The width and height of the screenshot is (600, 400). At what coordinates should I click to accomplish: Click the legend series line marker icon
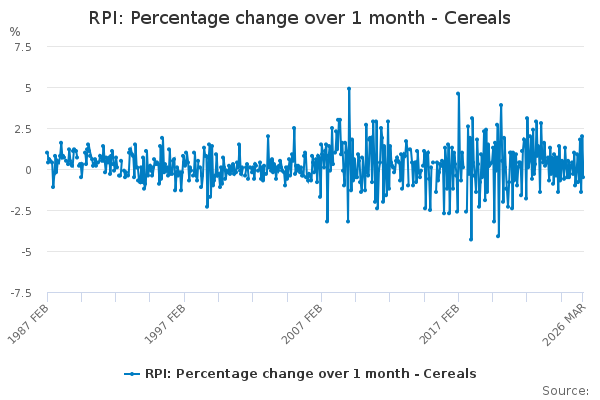coord(131,374)
